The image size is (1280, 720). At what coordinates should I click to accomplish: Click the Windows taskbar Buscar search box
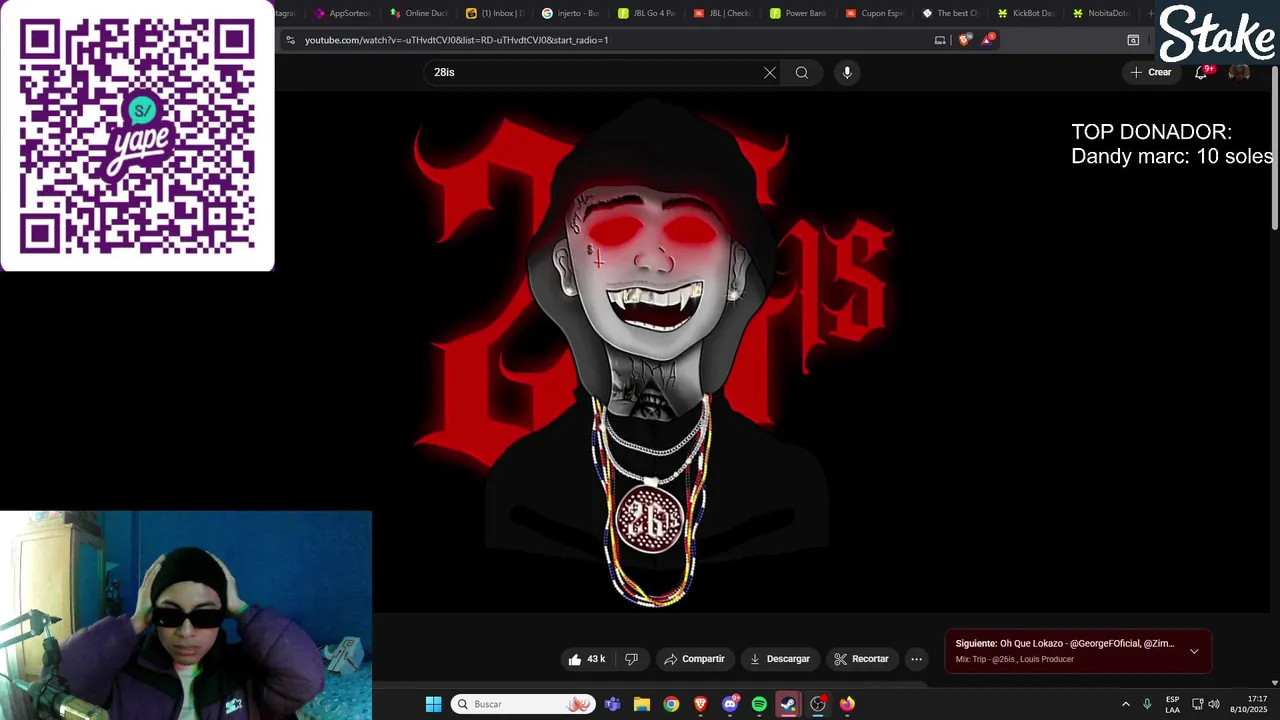point(523,704)
